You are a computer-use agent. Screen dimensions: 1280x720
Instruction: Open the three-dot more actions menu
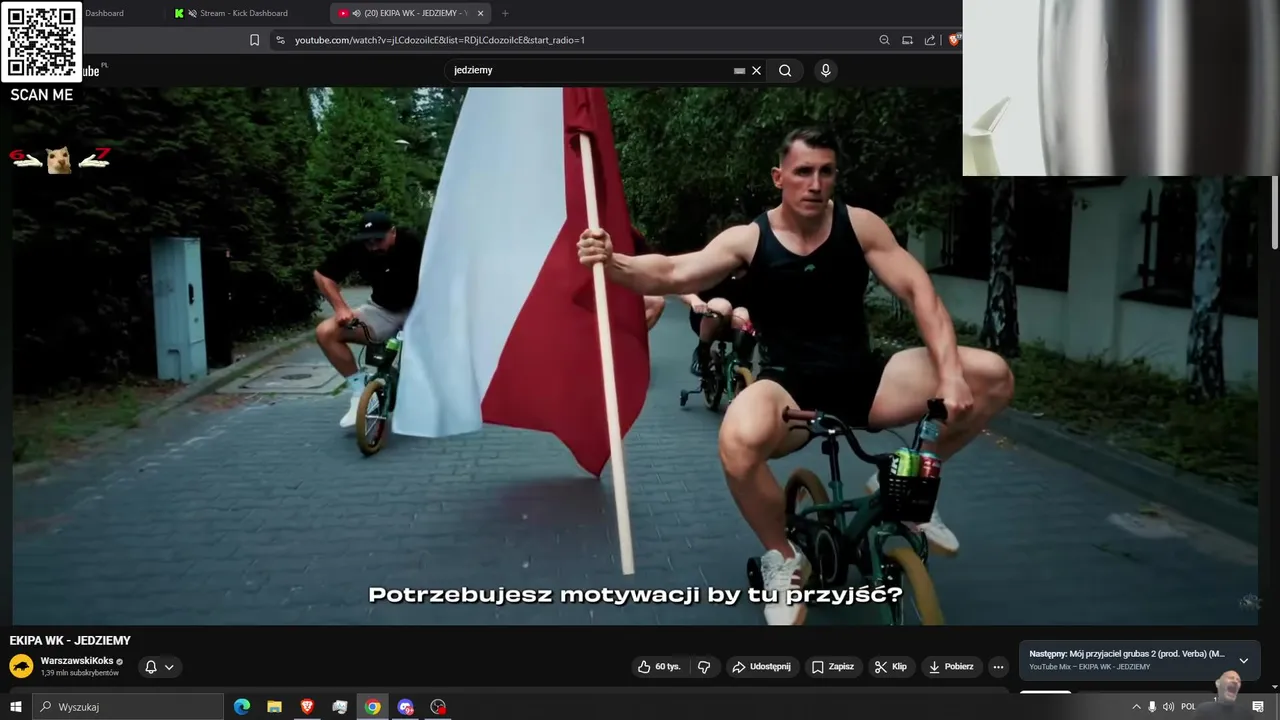pos(998,667)
